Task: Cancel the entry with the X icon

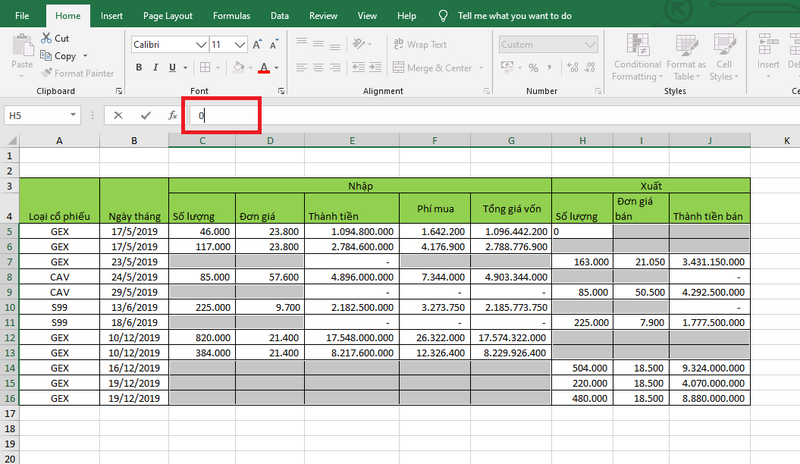Action: point(118,115)
